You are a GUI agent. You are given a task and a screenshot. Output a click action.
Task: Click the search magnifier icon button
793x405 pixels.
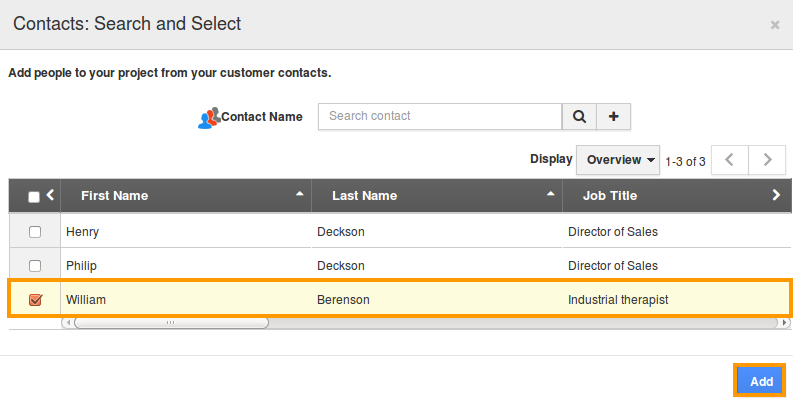579,117
